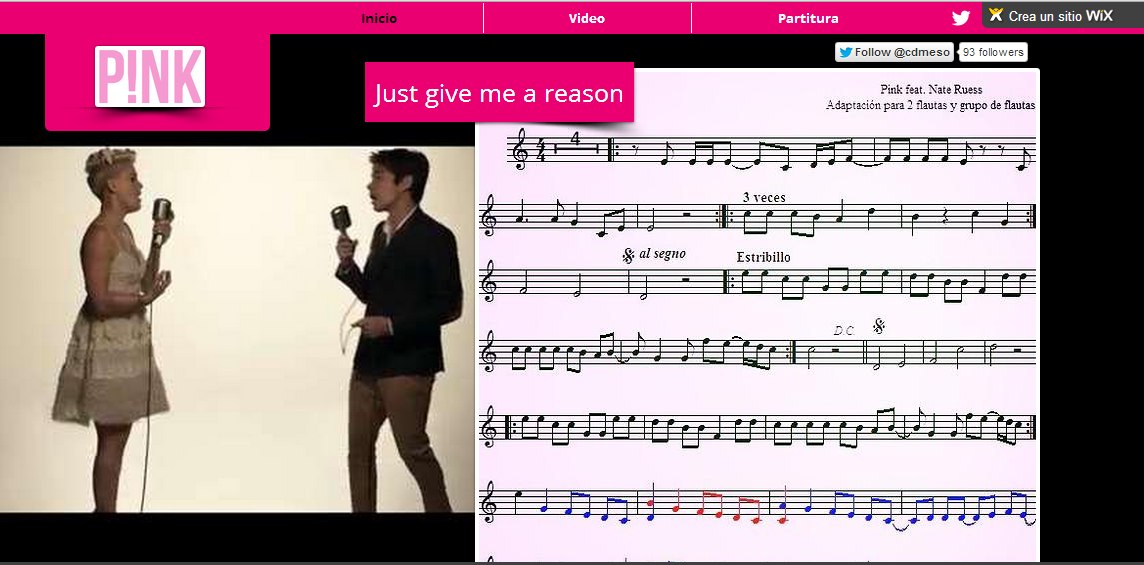Follow @cdmeso on Twitter
1144x565 pixels.
click(x=894, y=52)
